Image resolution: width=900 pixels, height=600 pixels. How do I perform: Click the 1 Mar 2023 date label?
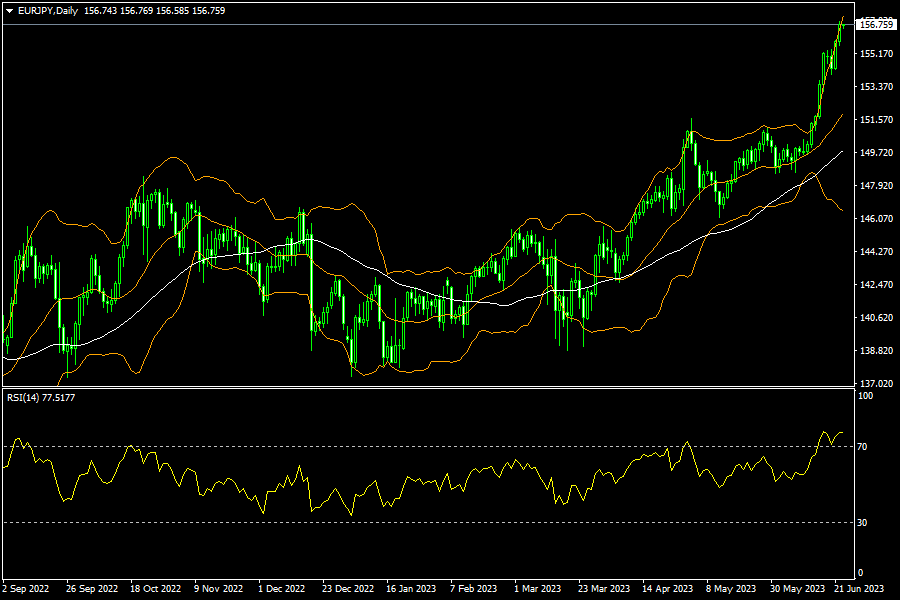click(x=537, y=589)
